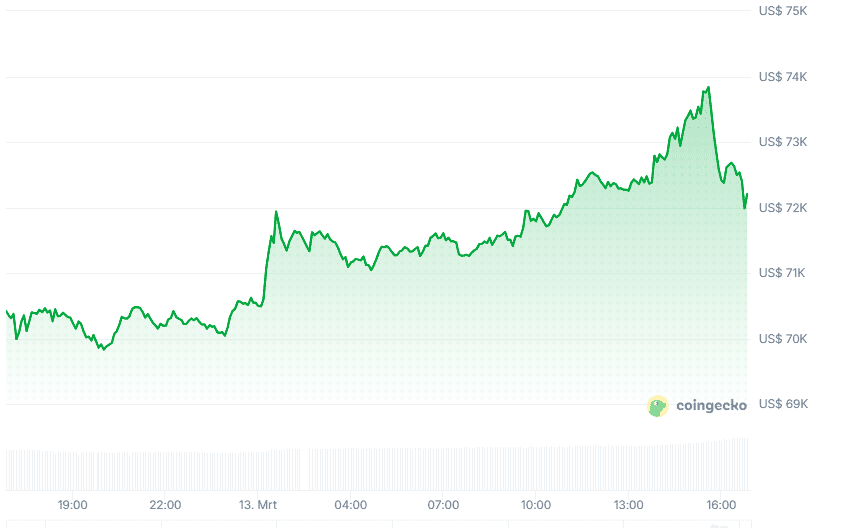Screen dimensions: 844x528
Task: Click the right end of the price line
Action: 746,196
